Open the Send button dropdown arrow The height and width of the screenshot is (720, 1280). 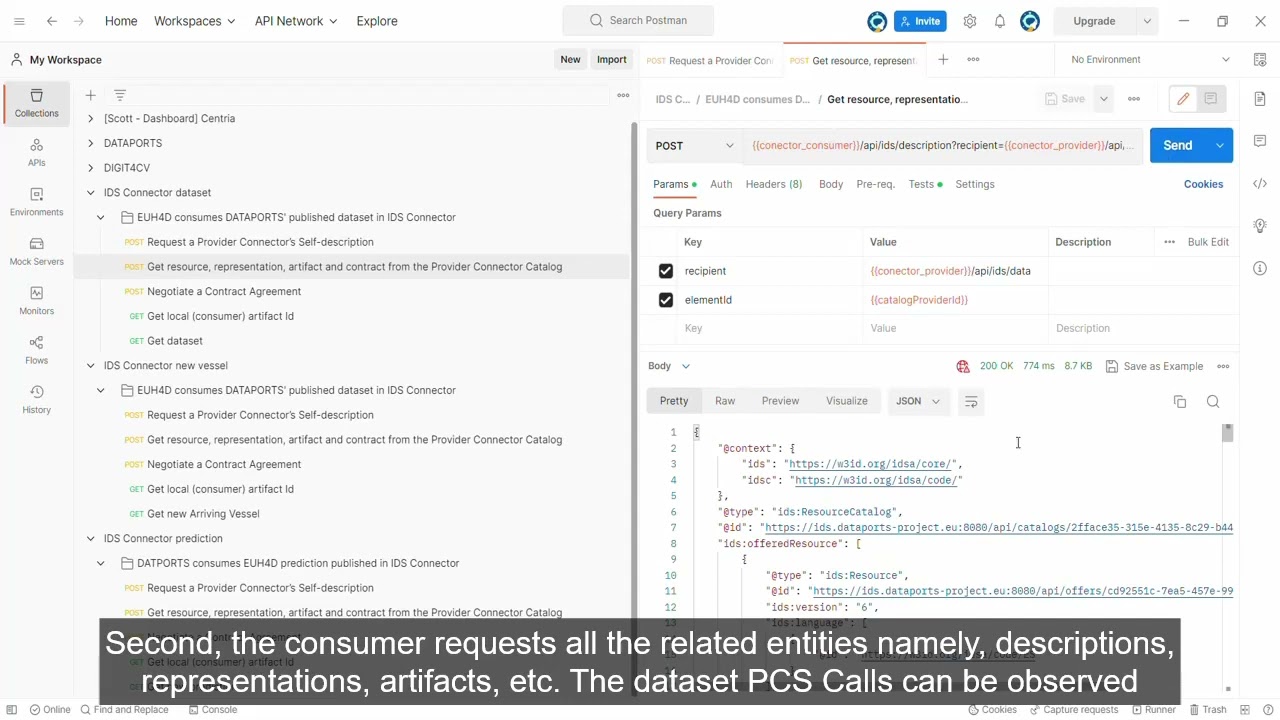[1220, 146]
